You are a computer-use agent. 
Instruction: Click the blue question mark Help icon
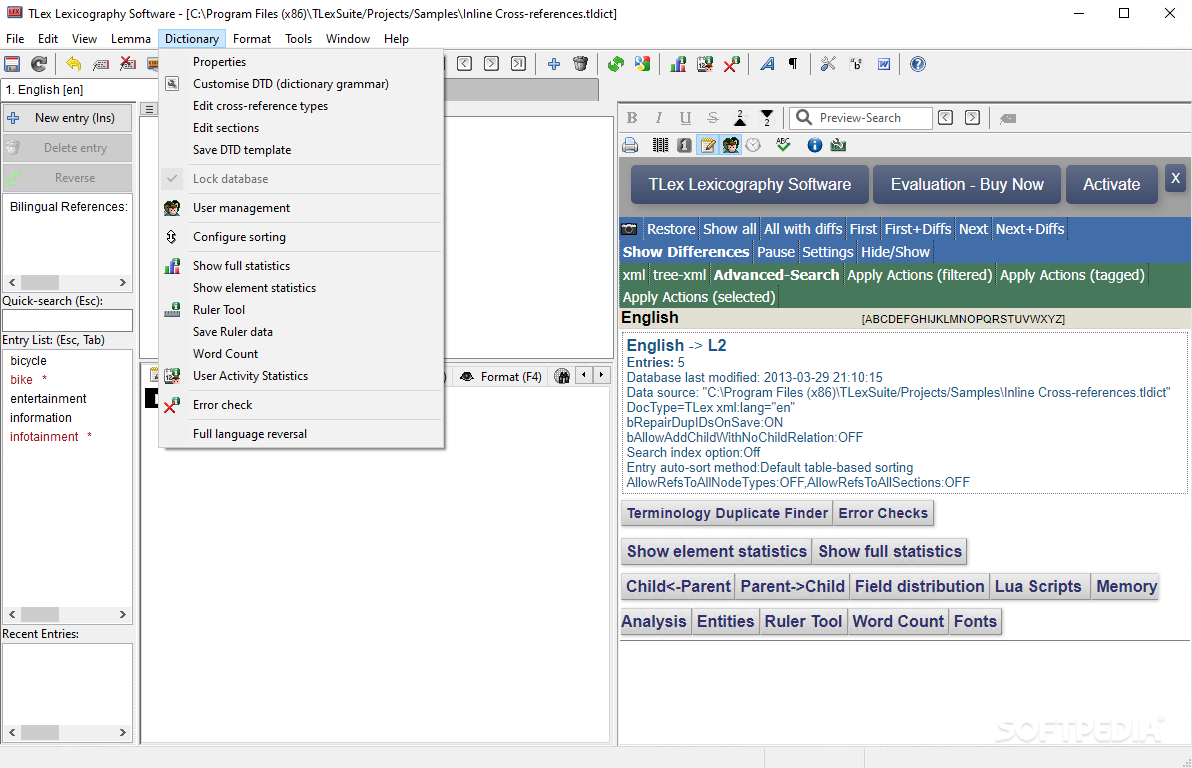tap(918, 64)
